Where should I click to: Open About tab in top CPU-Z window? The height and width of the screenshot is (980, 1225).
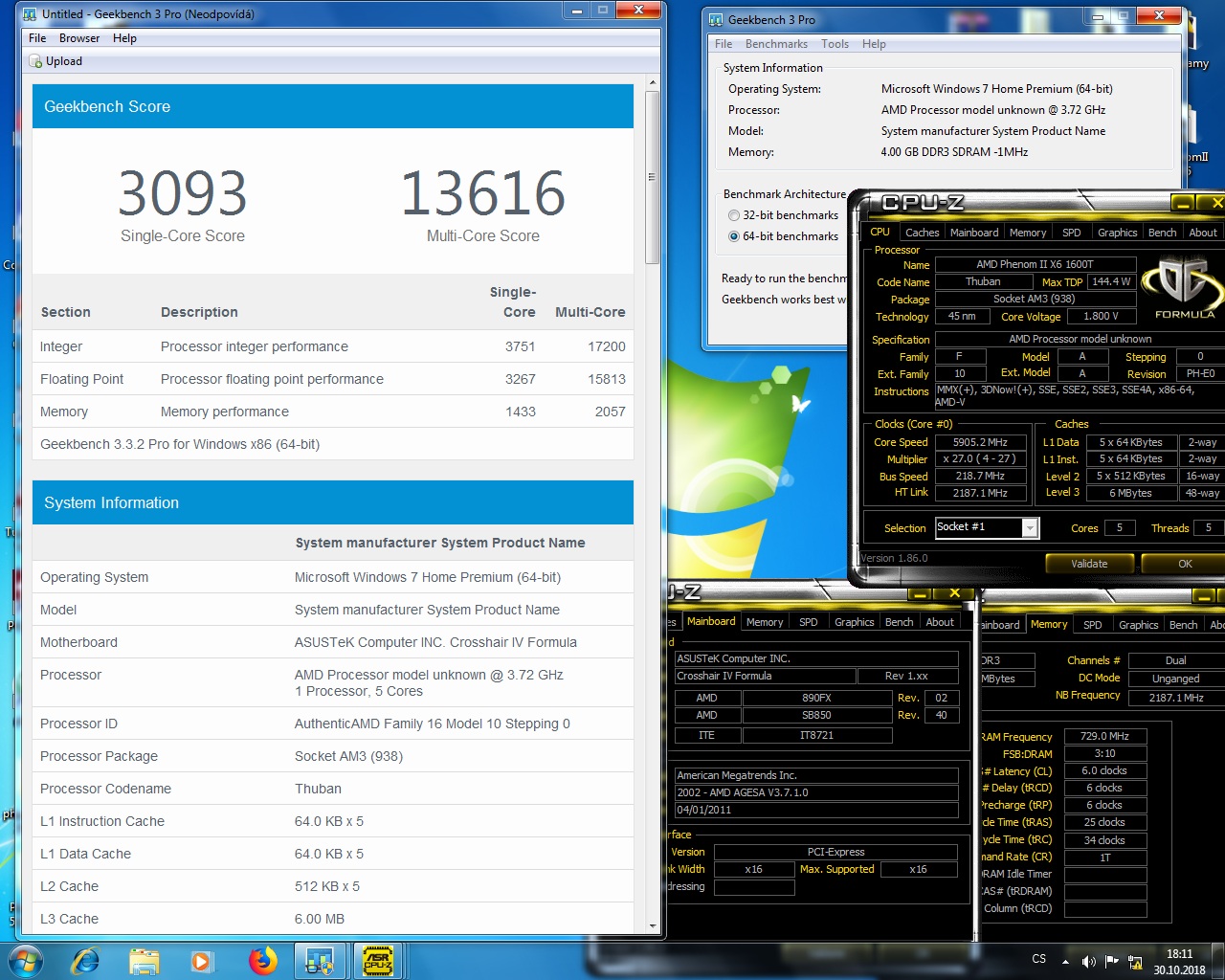point(1203,233)
